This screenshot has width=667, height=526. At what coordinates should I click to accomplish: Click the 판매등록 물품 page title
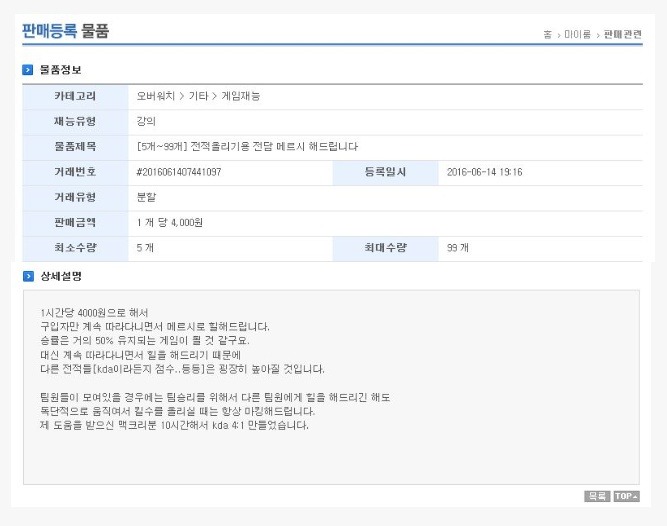pyautogui.click(x=66, y=31)
